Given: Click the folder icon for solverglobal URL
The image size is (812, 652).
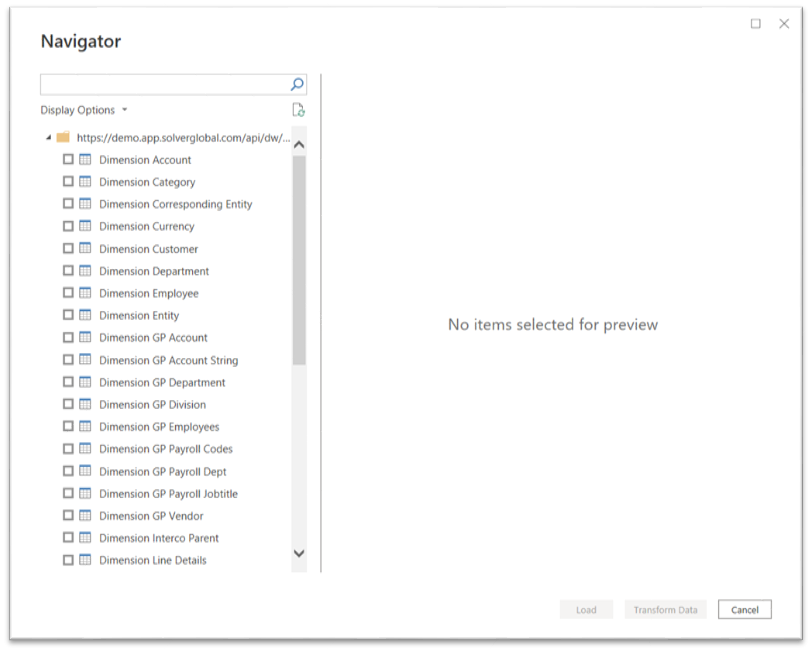Looking at the screenshot, I should [x=63, y=138].
